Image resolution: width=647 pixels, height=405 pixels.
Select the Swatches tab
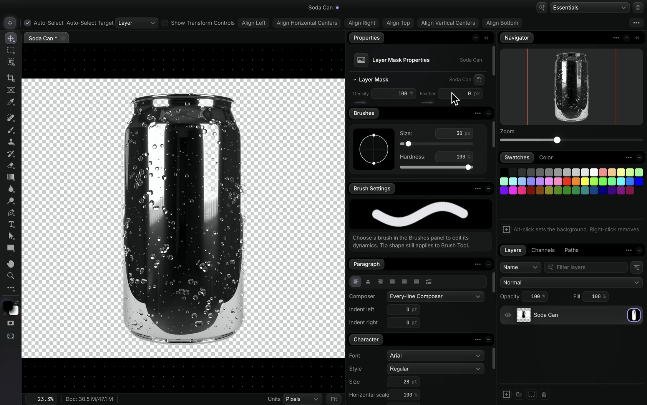tap(517, 157)
